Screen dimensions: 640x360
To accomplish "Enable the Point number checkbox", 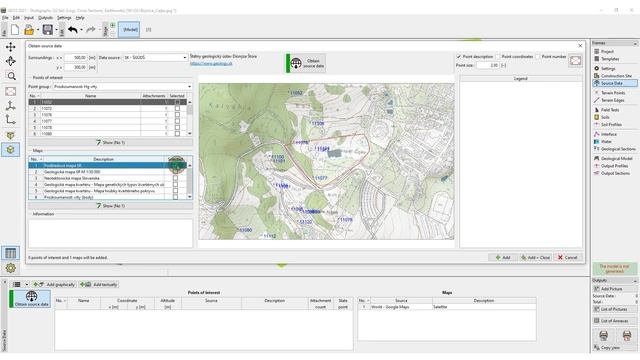I will click(538, 56).
